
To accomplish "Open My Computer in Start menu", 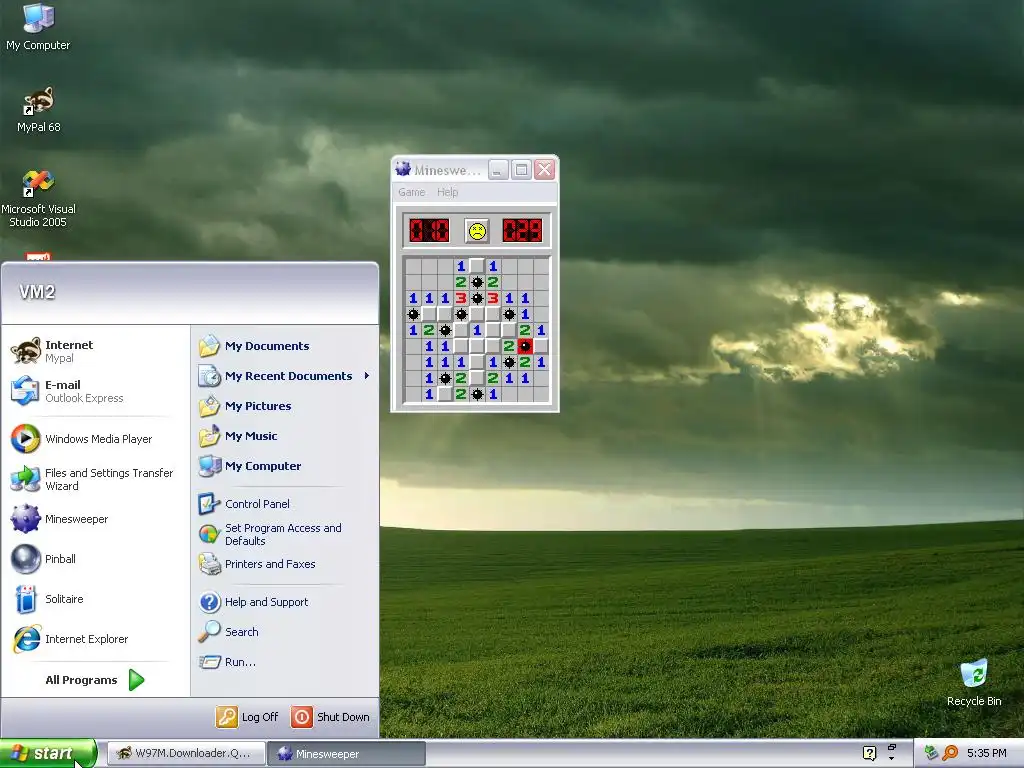I will pos(250,466).
